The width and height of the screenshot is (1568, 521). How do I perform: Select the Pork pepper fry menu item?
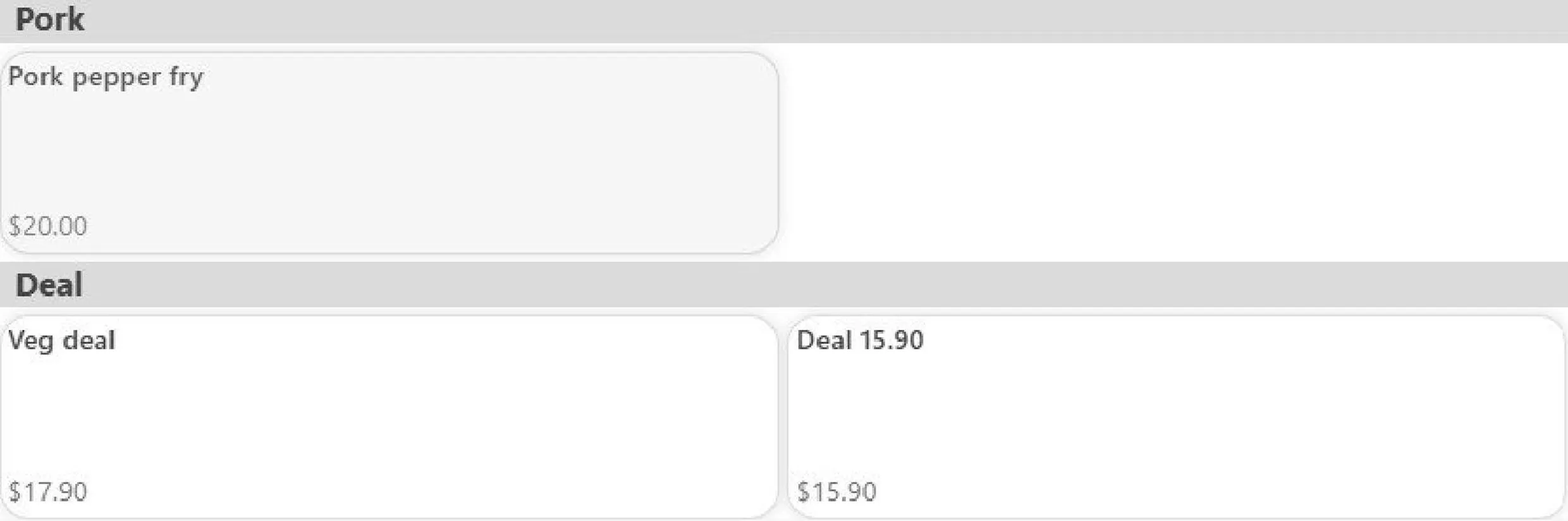pyautogui.click(x=389, y=152)
